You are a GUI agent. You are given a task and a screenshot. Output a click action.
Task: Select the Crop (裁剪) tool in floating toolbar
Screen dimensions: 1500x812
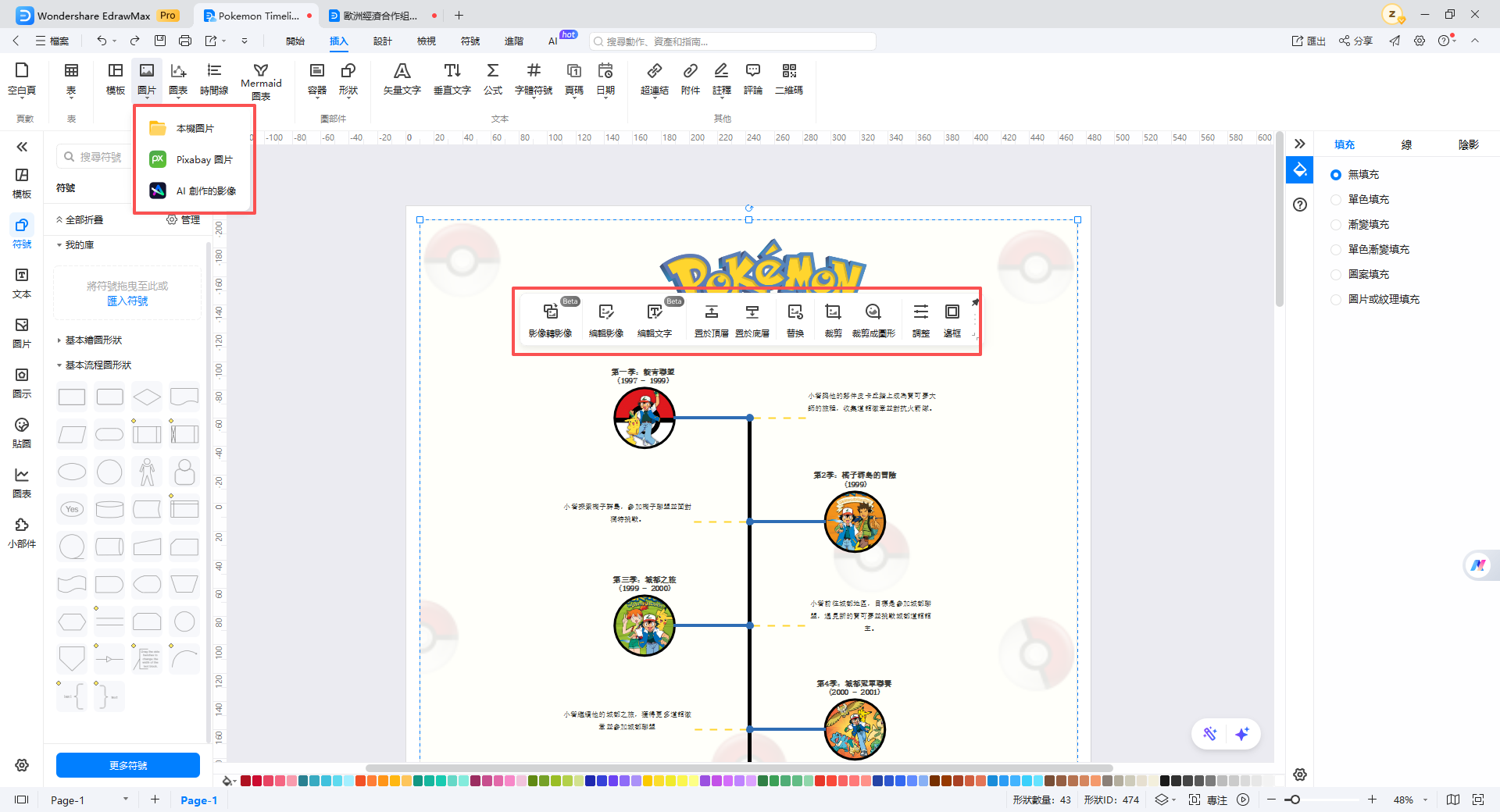(833, 320)
